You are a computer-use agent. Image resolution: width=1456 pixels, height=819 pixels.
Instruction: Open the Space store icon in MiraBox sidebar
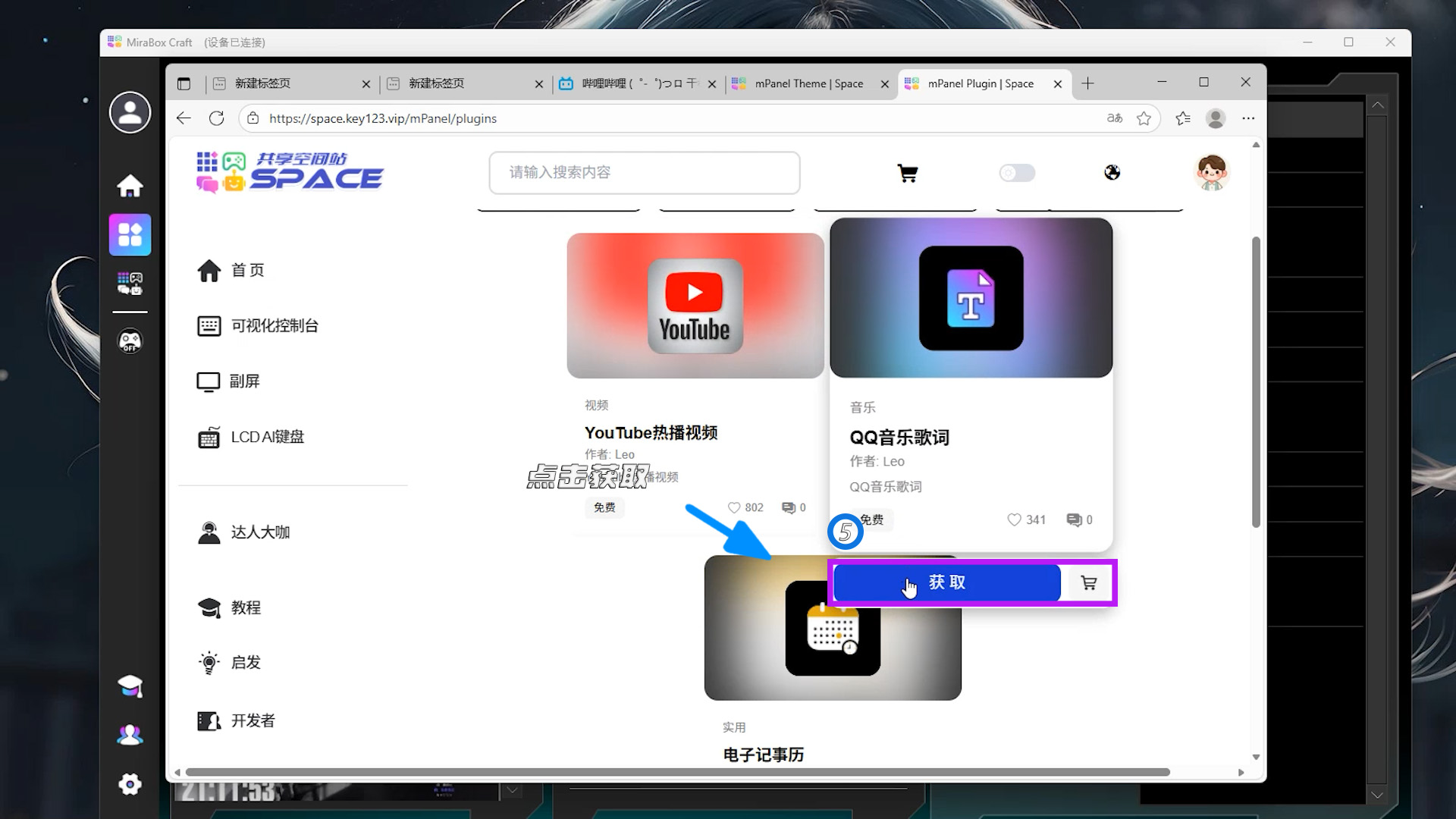[x=130, y=284]
